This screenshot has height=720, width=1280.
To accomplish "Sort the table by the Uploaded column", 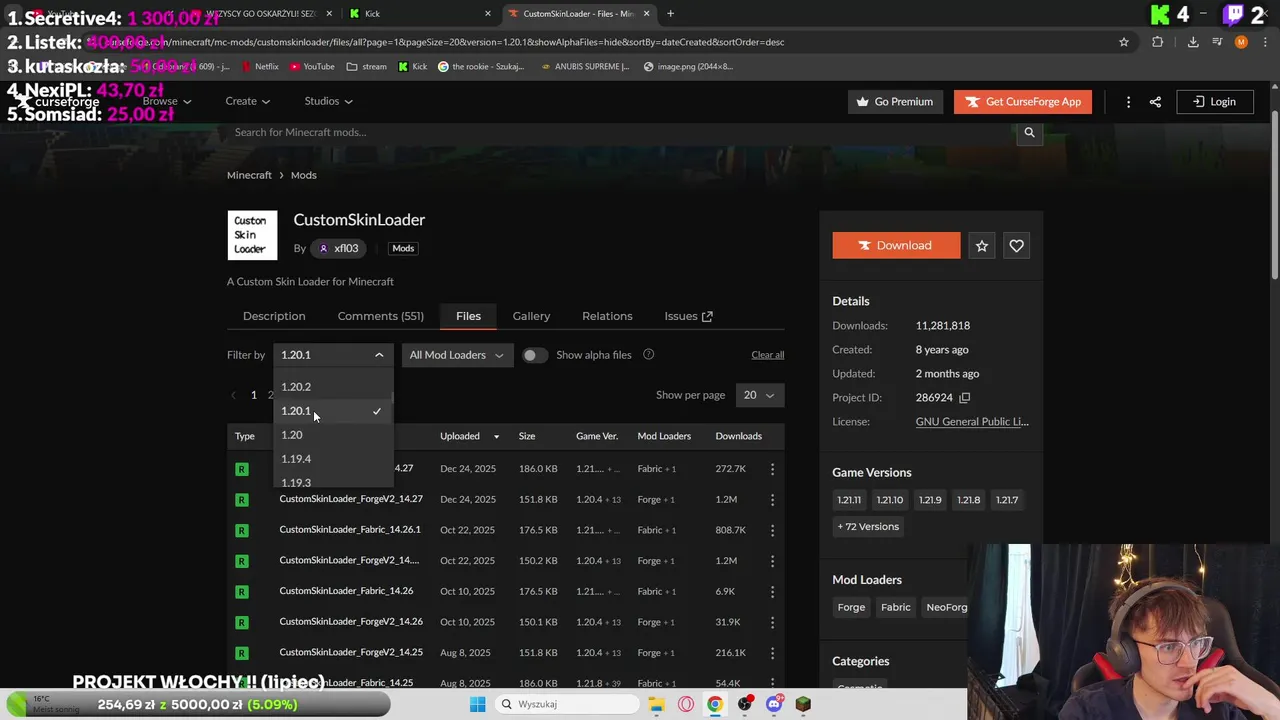I will [x=470, y=436].
